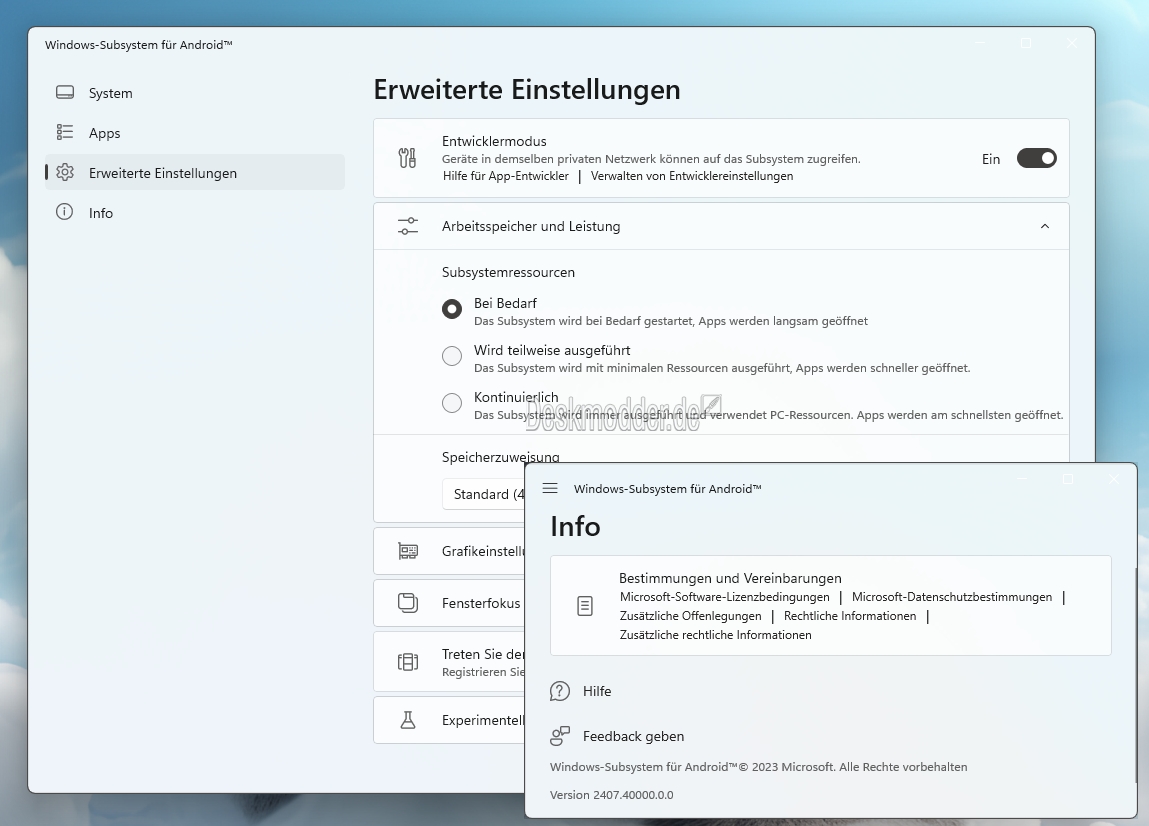Open Zusätzliche rechtliche Informationen link
The image size is (1149, 826).
(716, 635)
